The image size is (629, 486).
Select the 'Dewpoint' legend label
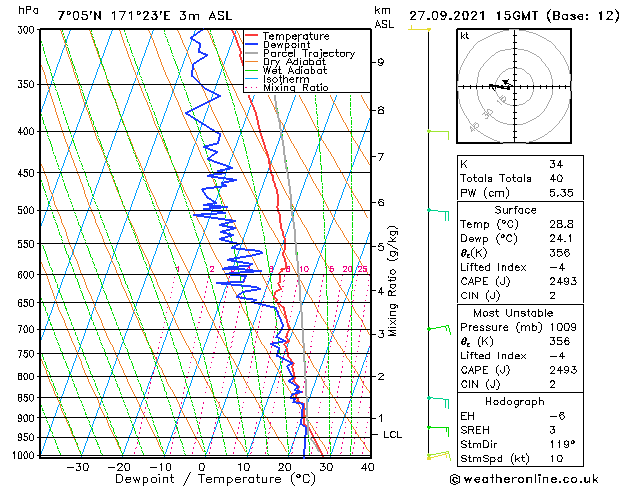(x=286, y=45)
